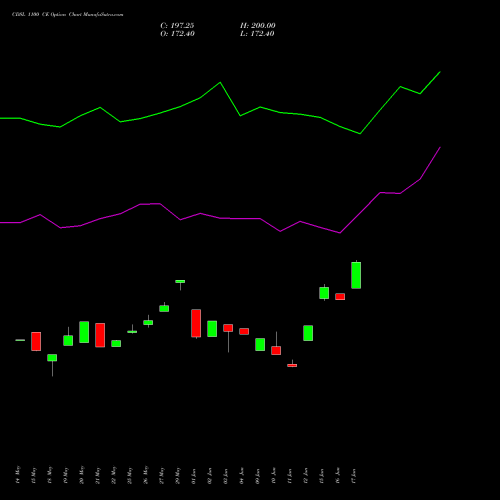Select the red candlestick for 21 May
The image size is (500, 500).
100,335
